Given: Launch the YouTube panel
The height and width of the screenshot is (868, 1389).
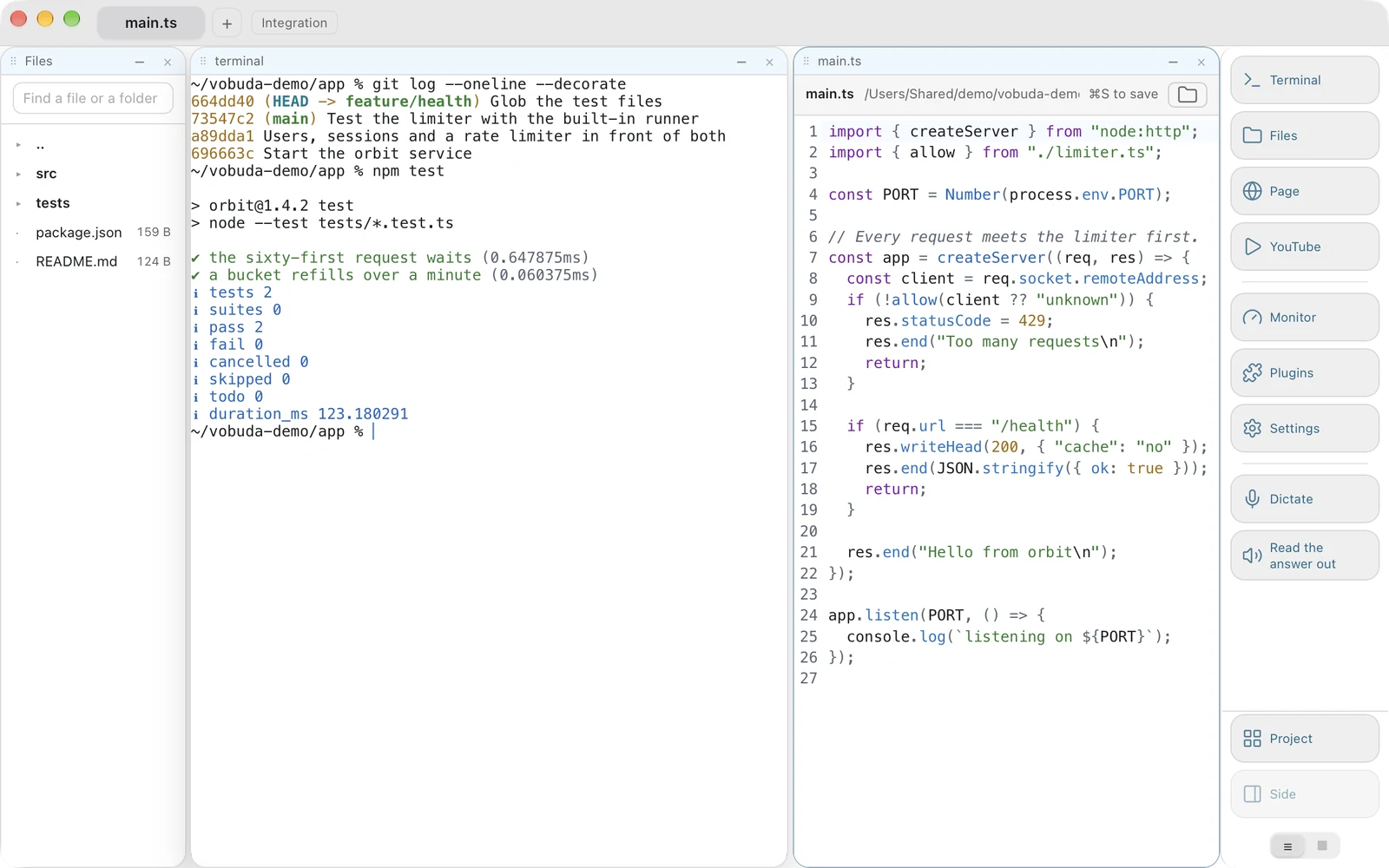Looking at the screenshot, I should pos(1304,247).
